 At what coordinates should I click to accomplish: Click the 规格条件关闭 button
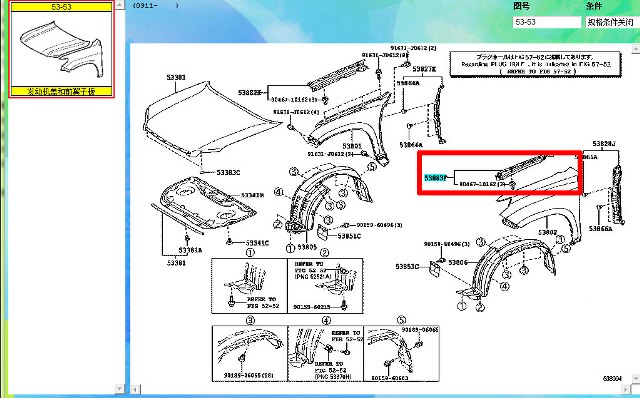coord(612,22)
